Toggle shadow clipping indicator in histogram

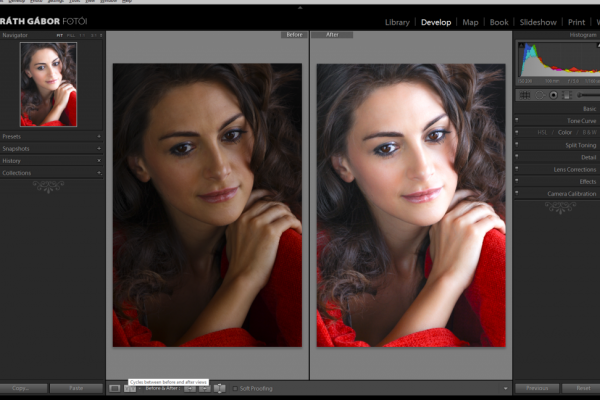click(x=521, y=45)
